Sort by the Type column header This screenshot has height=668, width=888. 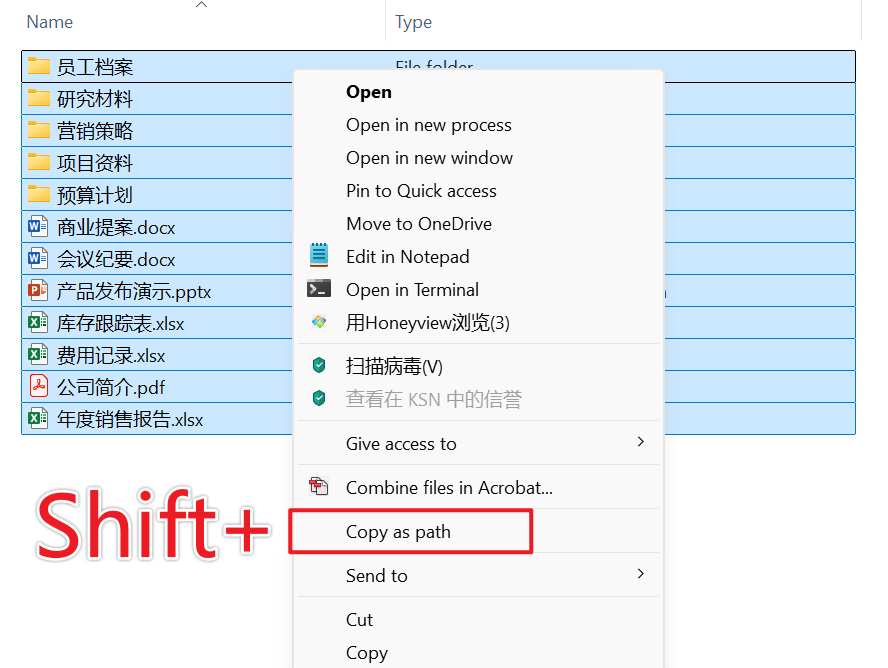tap(413, 22)
